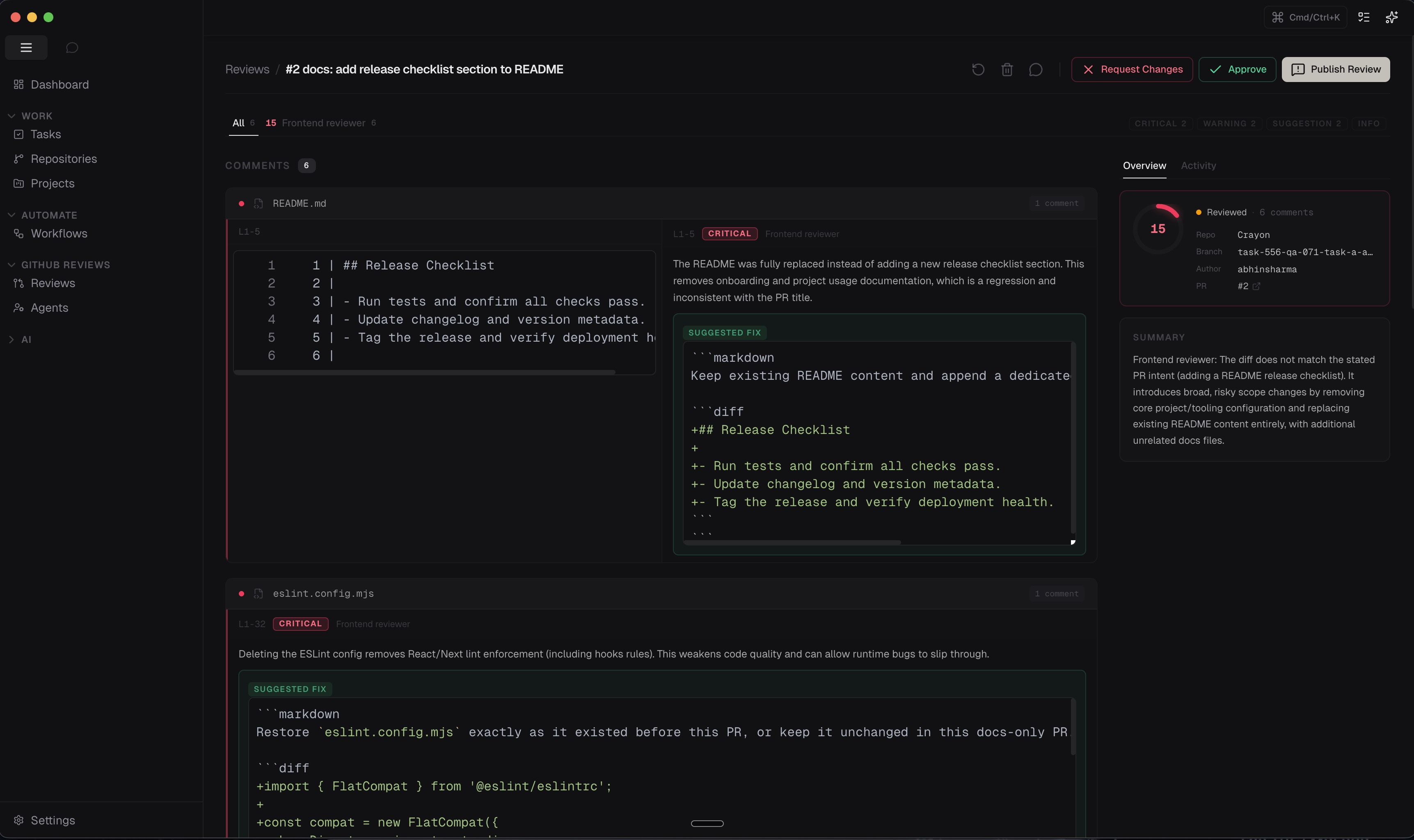Screen dimensions: 1414x840
Task: Click the Crayon repo value
Action: click(1253, 235)
